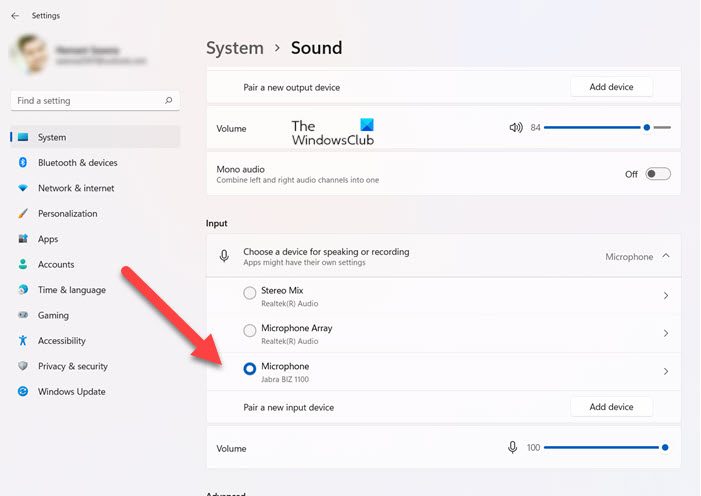Viewport: 701px width, 496px height.
Task: Open Bluetooth & devices settings
Action: tap(77, 163)
